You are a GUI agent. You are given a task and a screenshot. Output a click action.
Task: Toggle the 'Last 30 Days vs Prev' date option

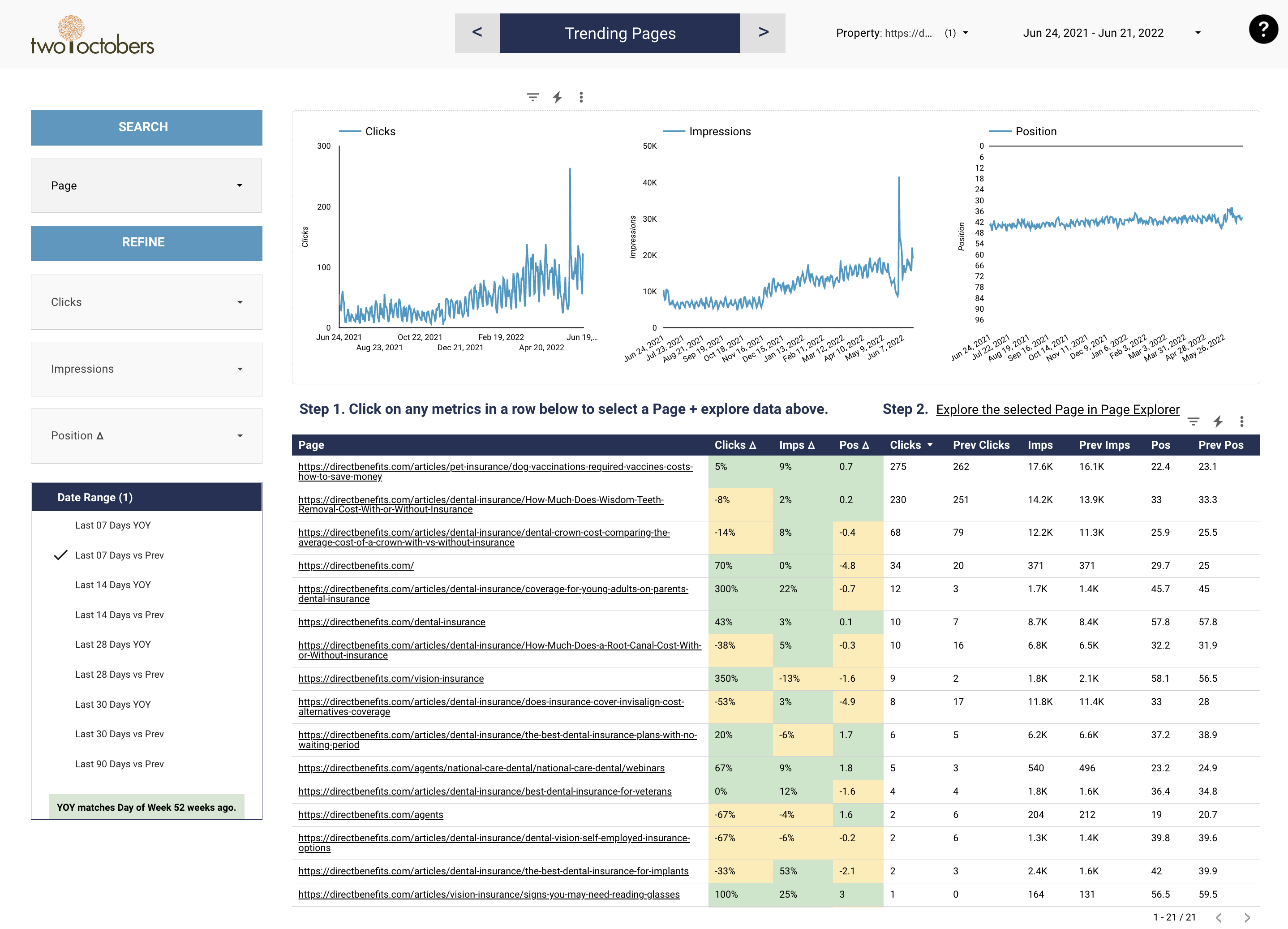tap(119, 733)
